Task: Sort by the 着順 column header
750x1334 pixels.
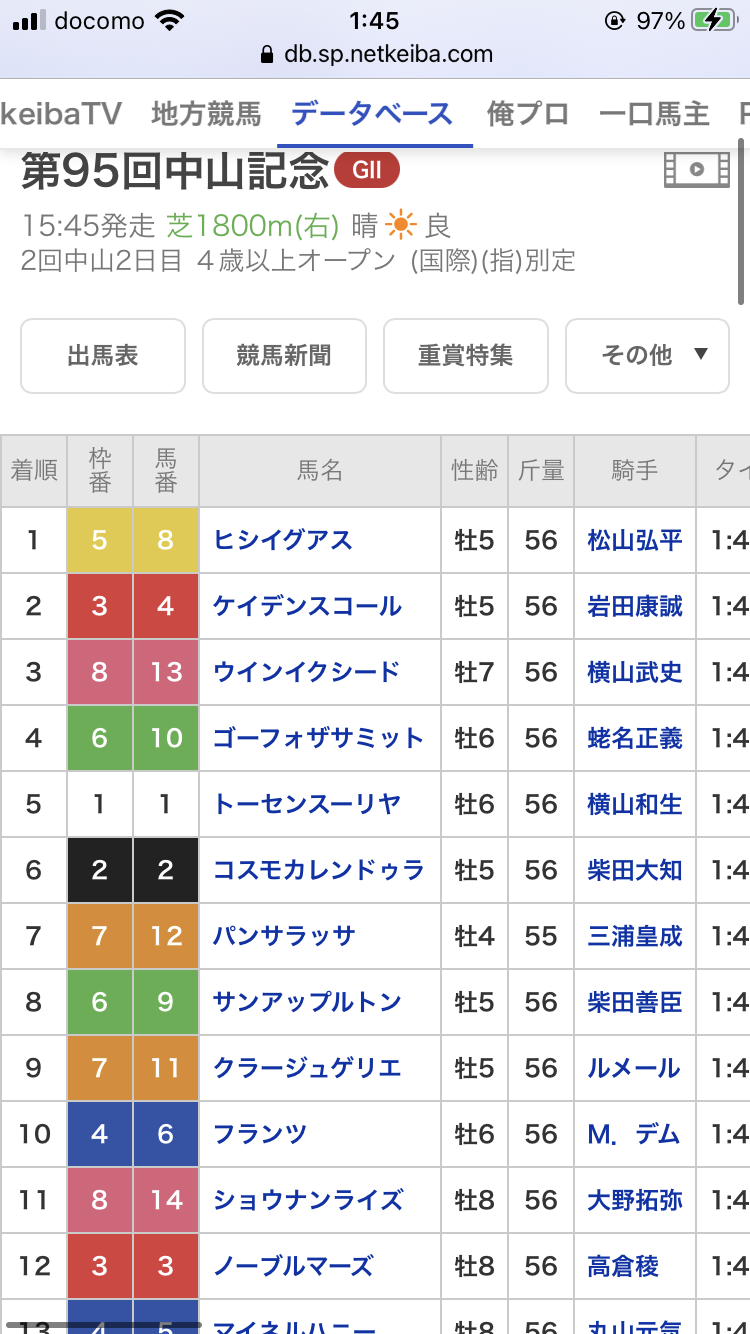Action: 34,470
